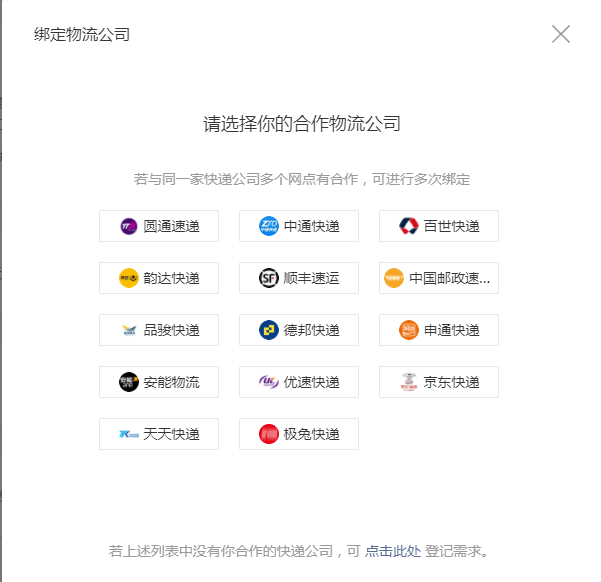Open the 点击此处 link to register request
The height and width of the screenshot is (582, 601).
tap(392, 551)
